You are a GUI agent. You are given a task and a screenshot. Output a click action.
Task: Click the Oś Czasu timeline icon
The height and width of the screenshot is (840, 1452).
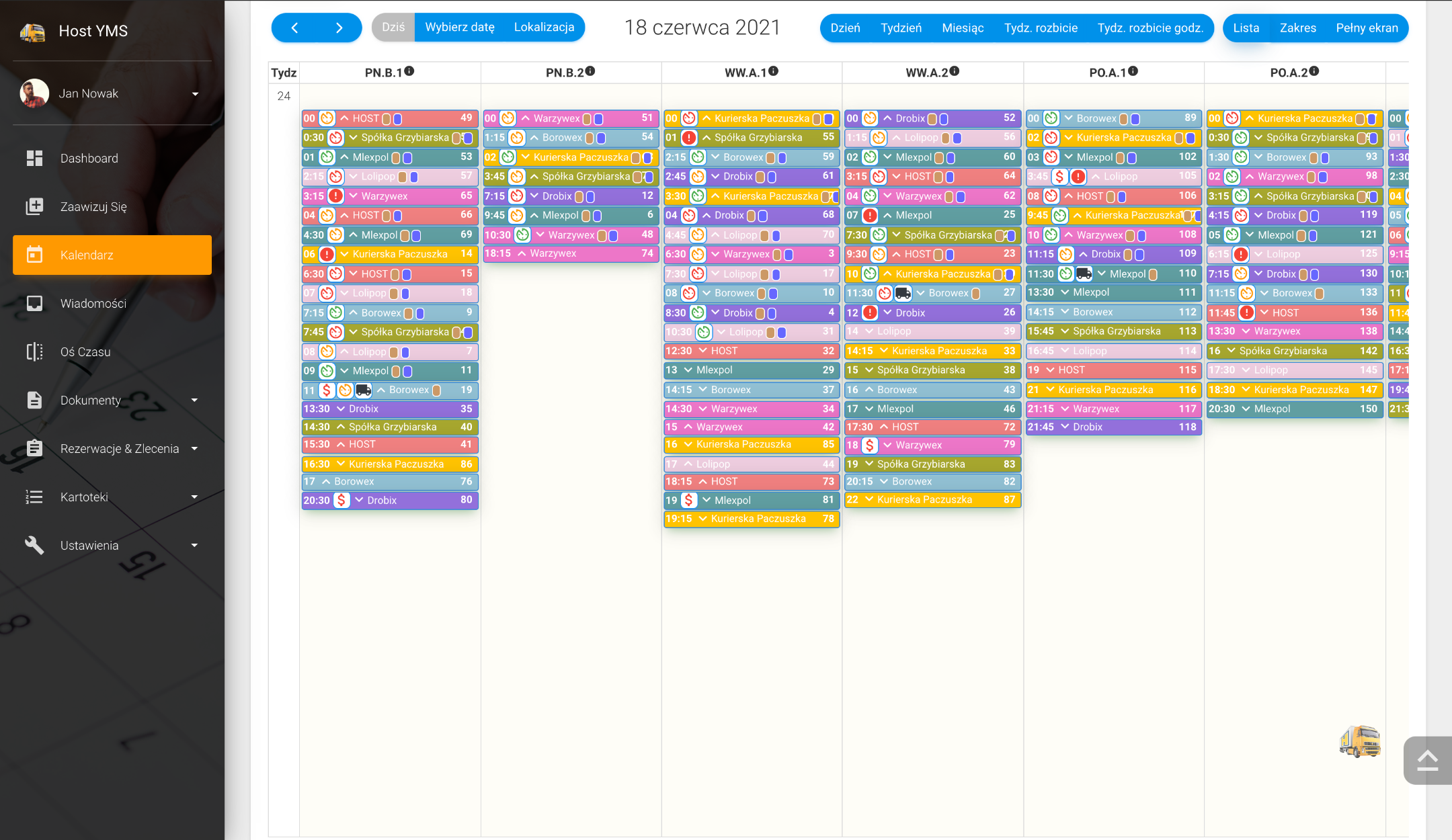(x=34, y=352)
